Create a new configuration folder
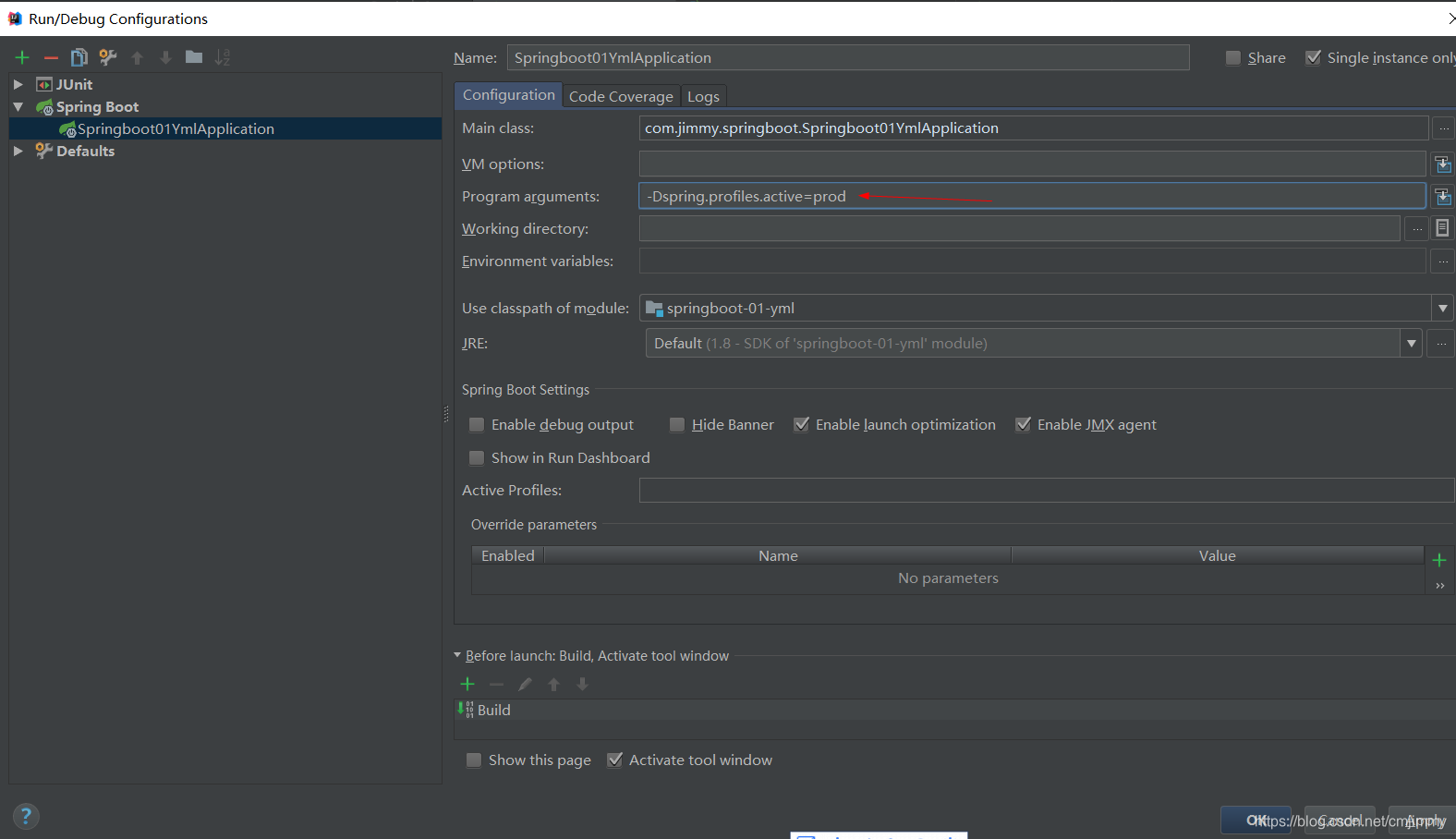1456x839 pixels. click(194, 57)
